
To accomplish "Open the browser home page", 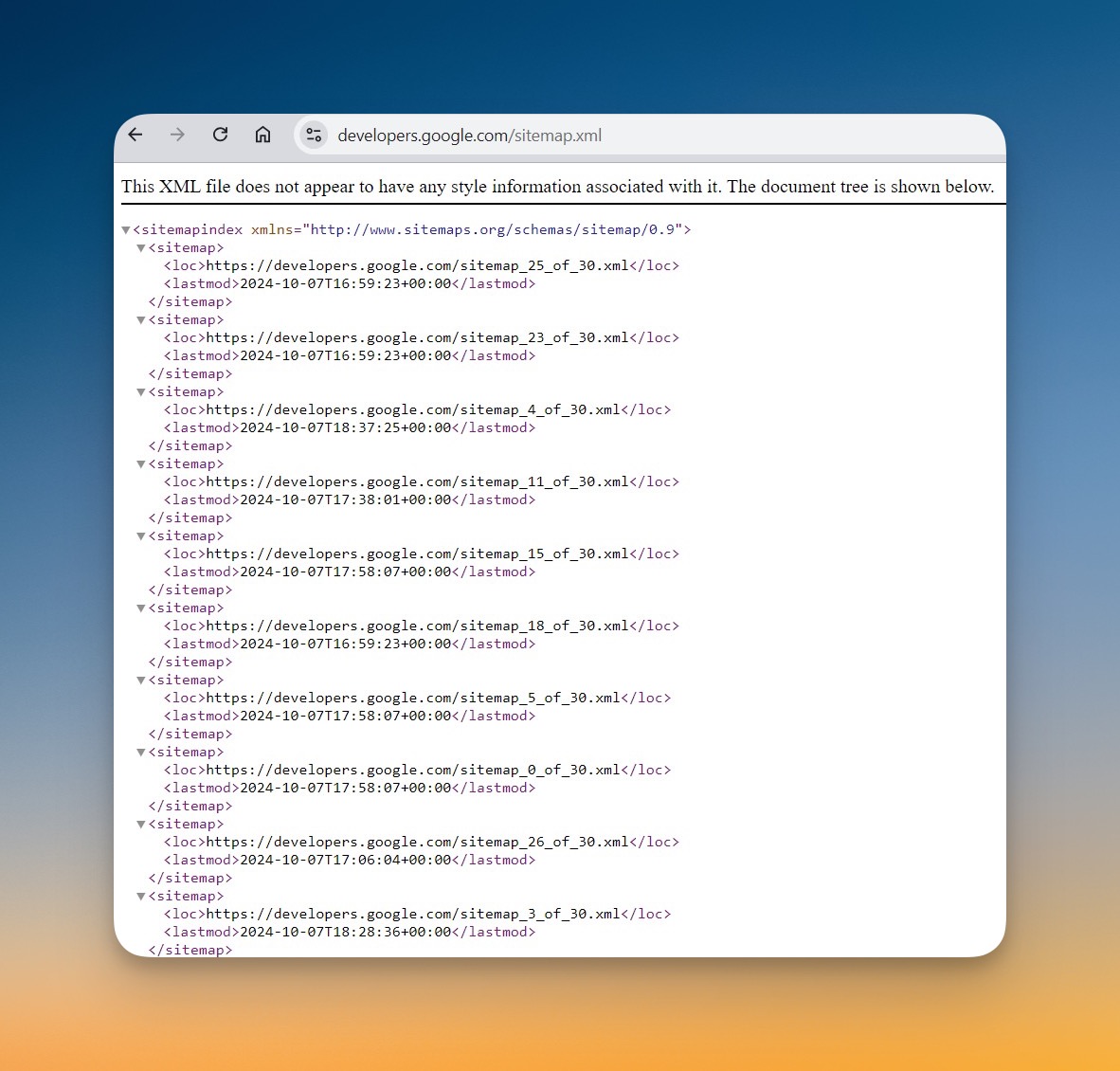I will pyautogui.click(x=262, y=135).
